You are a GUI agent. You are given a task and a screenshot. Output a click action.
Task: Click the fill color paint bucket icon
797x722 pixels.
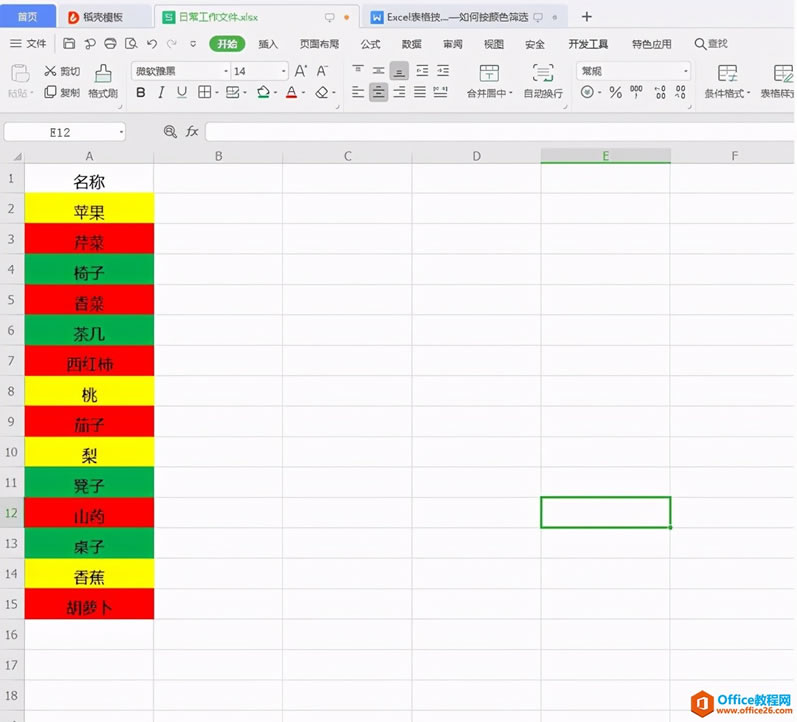(263, 93)
